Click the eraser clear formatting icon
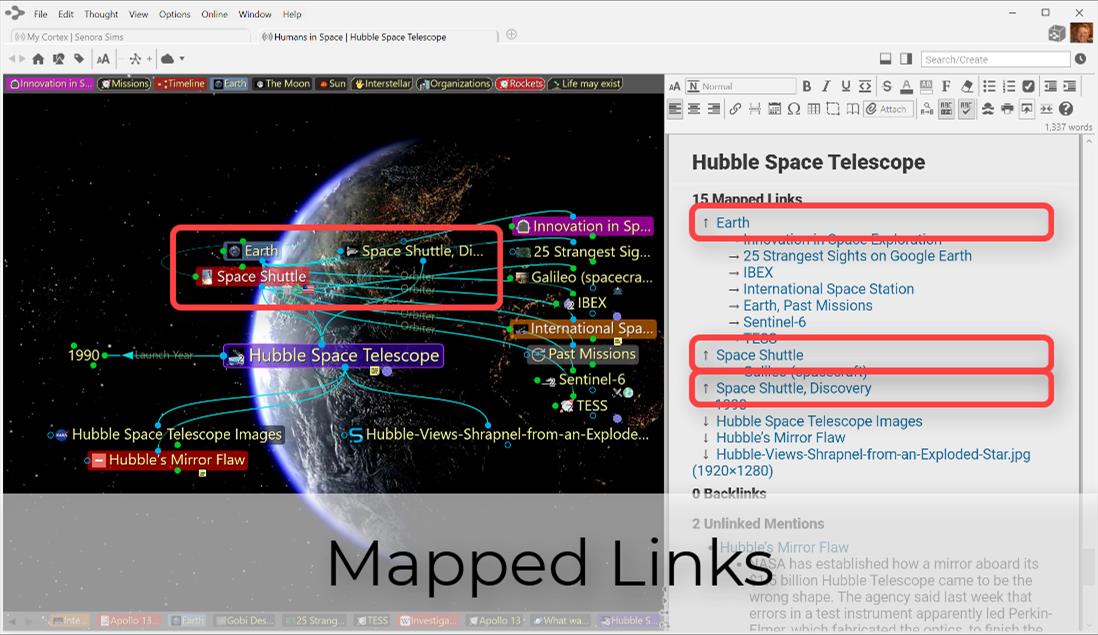 click(x=966, y=87)
